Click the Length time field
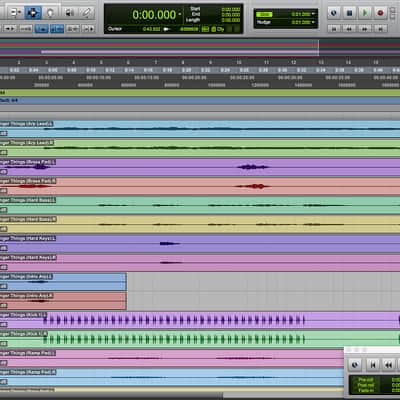Viewport: 400px width, 400px height. tap(231, 20)
